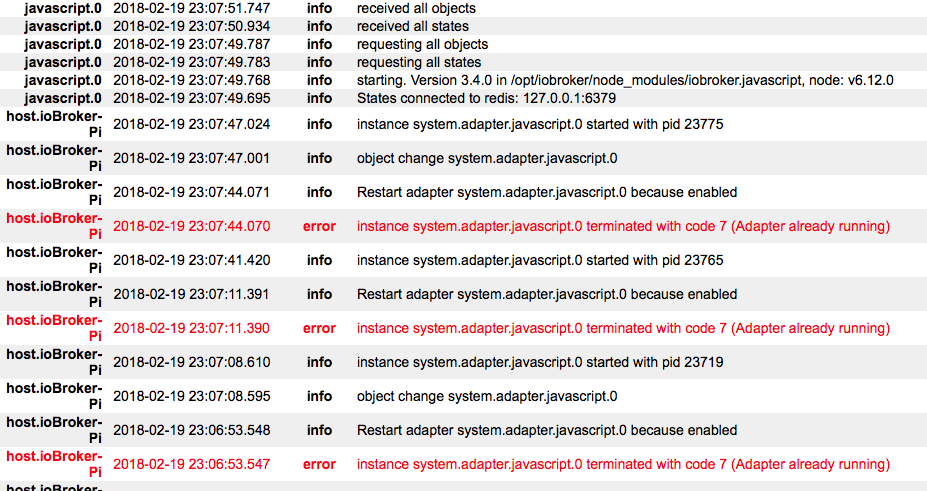Select the 'received all objects' log message

(416, 8)
